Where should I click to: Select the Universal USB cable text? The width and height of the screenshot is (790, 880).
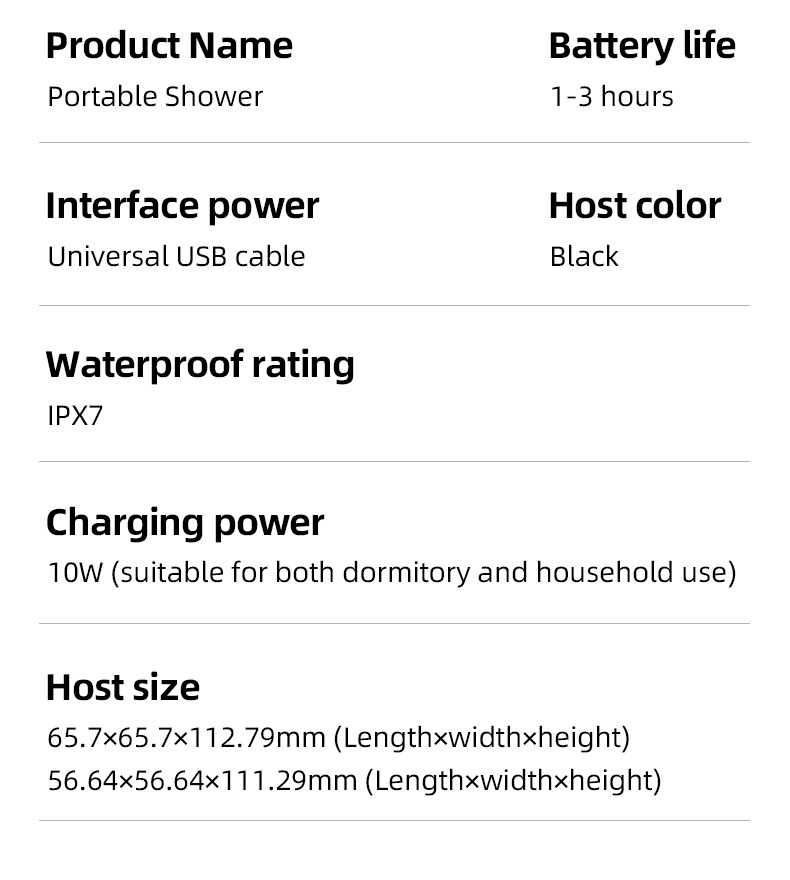click(x=176, y=256)
